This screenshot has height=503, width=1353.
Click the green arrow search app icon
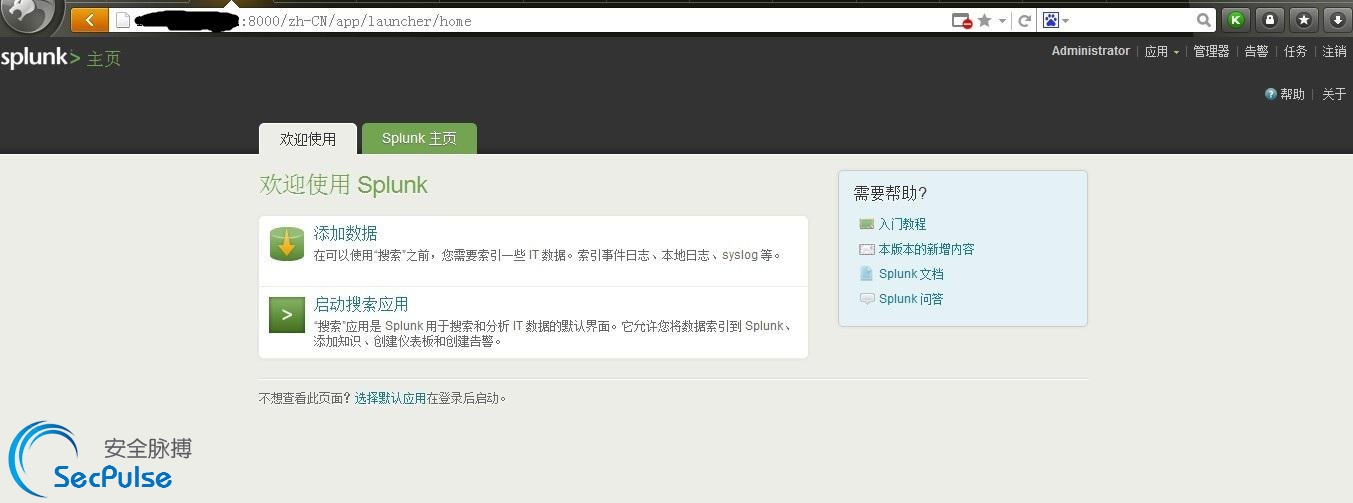(x=287, y=314)
